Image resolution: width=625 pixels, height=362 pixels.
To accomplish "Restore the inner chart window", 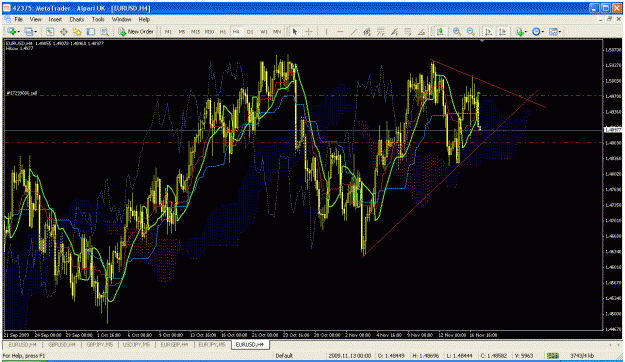I will coord(609,19).
